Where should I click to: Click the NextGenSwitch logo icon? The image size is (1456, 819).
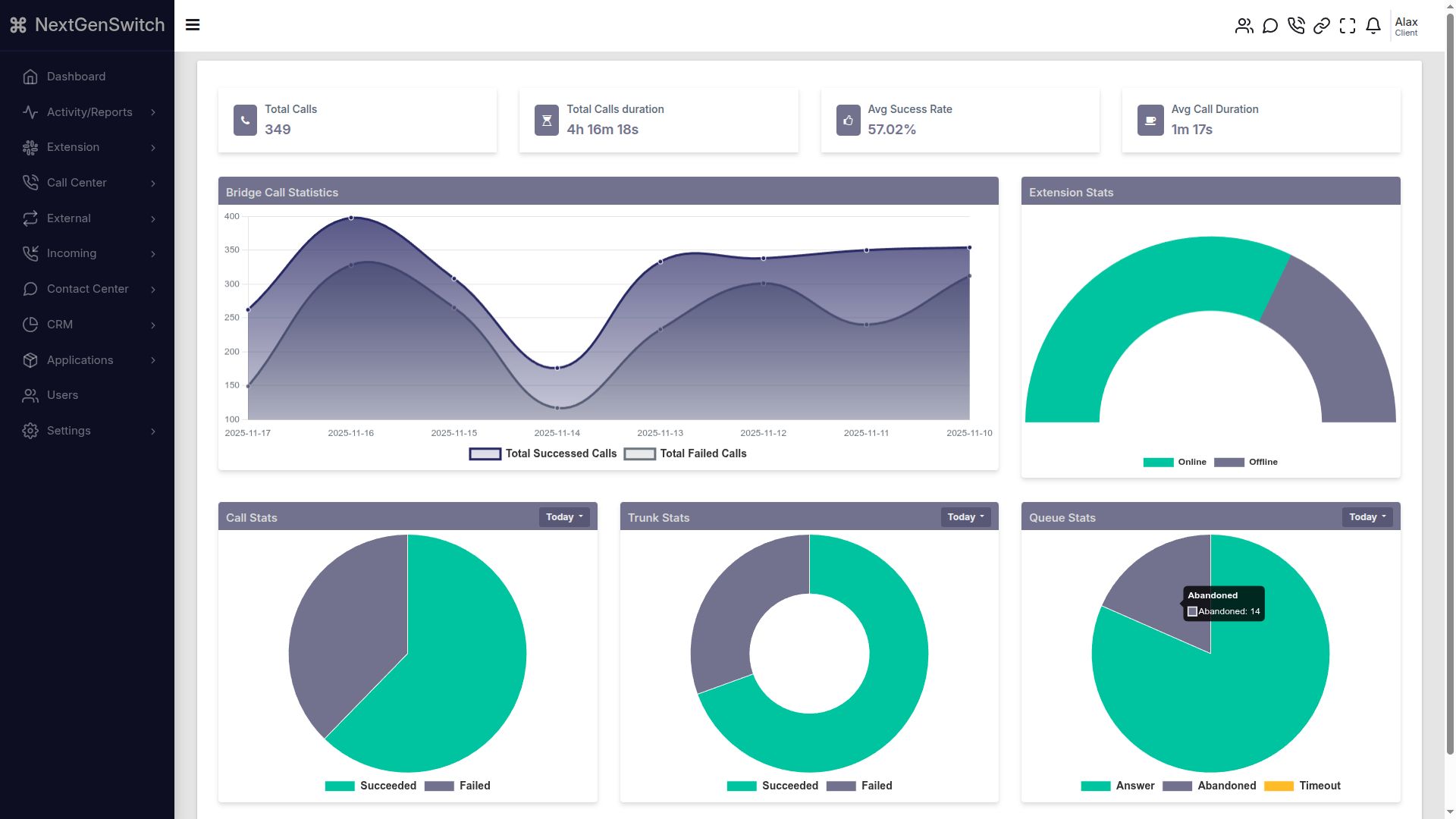pyautogui.click(x=18, y=25)
